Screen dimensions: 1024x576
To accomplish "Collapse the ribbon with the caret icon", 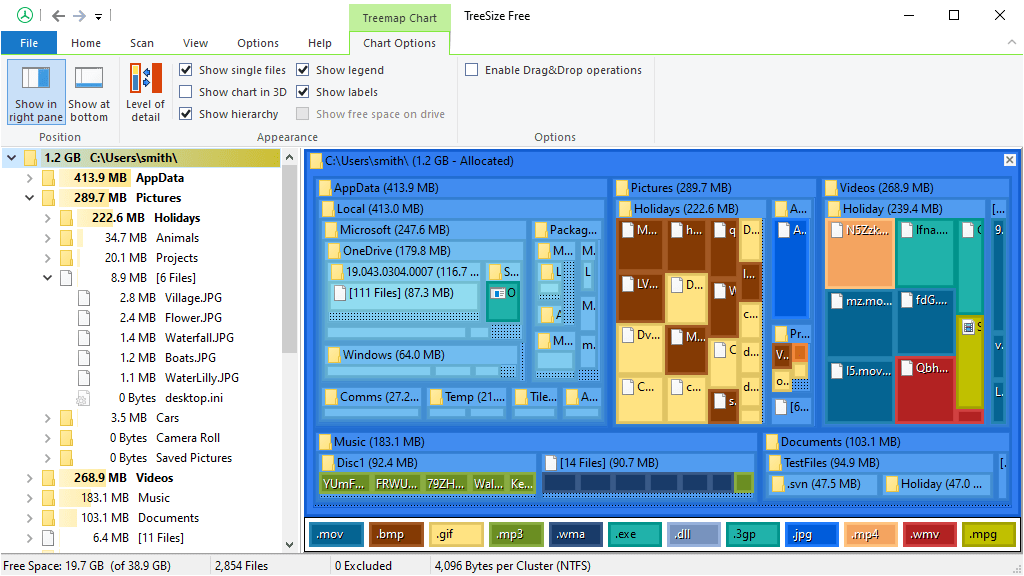I will coord(1012,42).
